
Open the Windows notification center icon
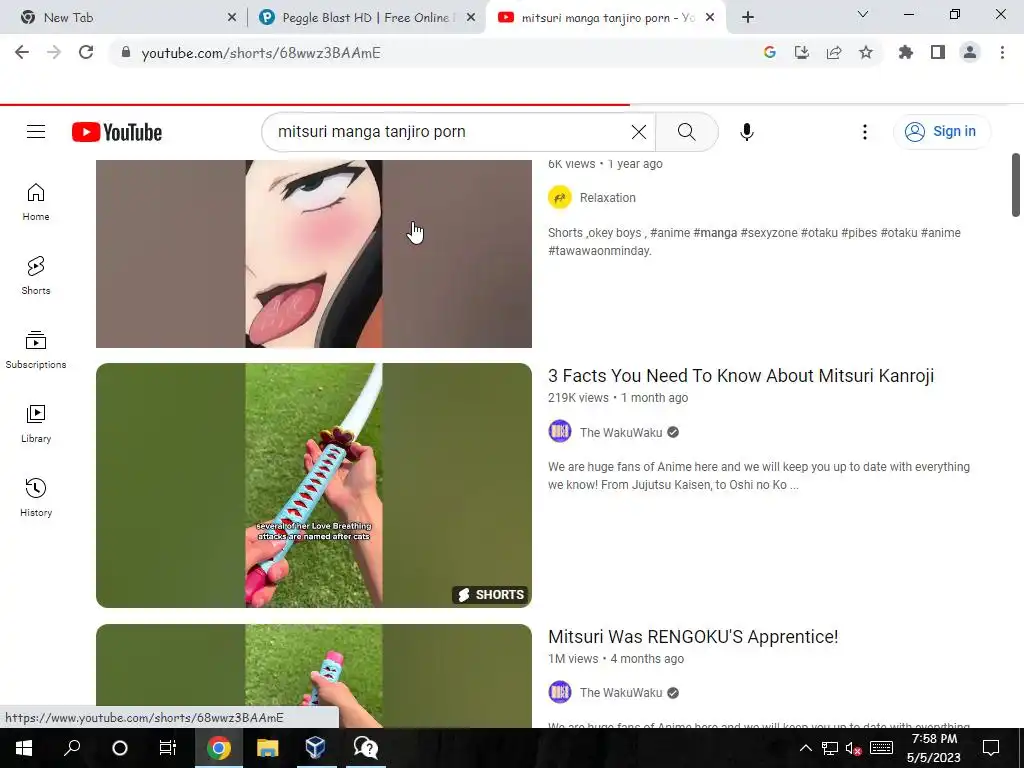991,748
